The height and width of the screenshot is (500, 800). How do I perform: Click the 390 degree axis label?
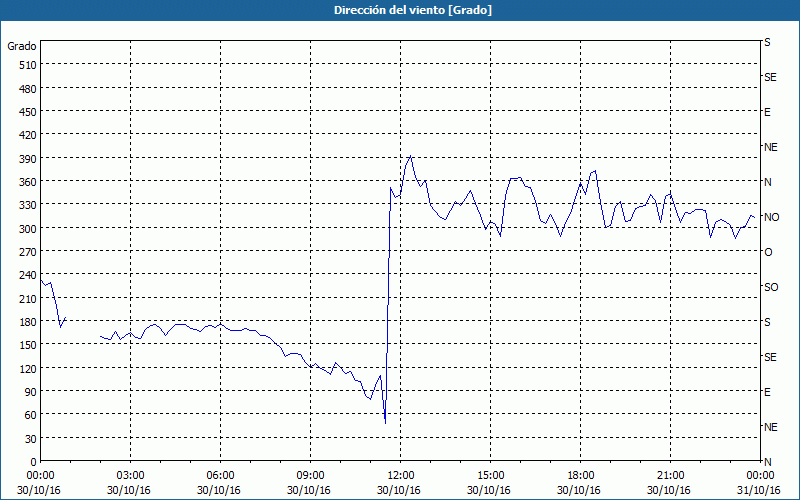tap(28, 159)
